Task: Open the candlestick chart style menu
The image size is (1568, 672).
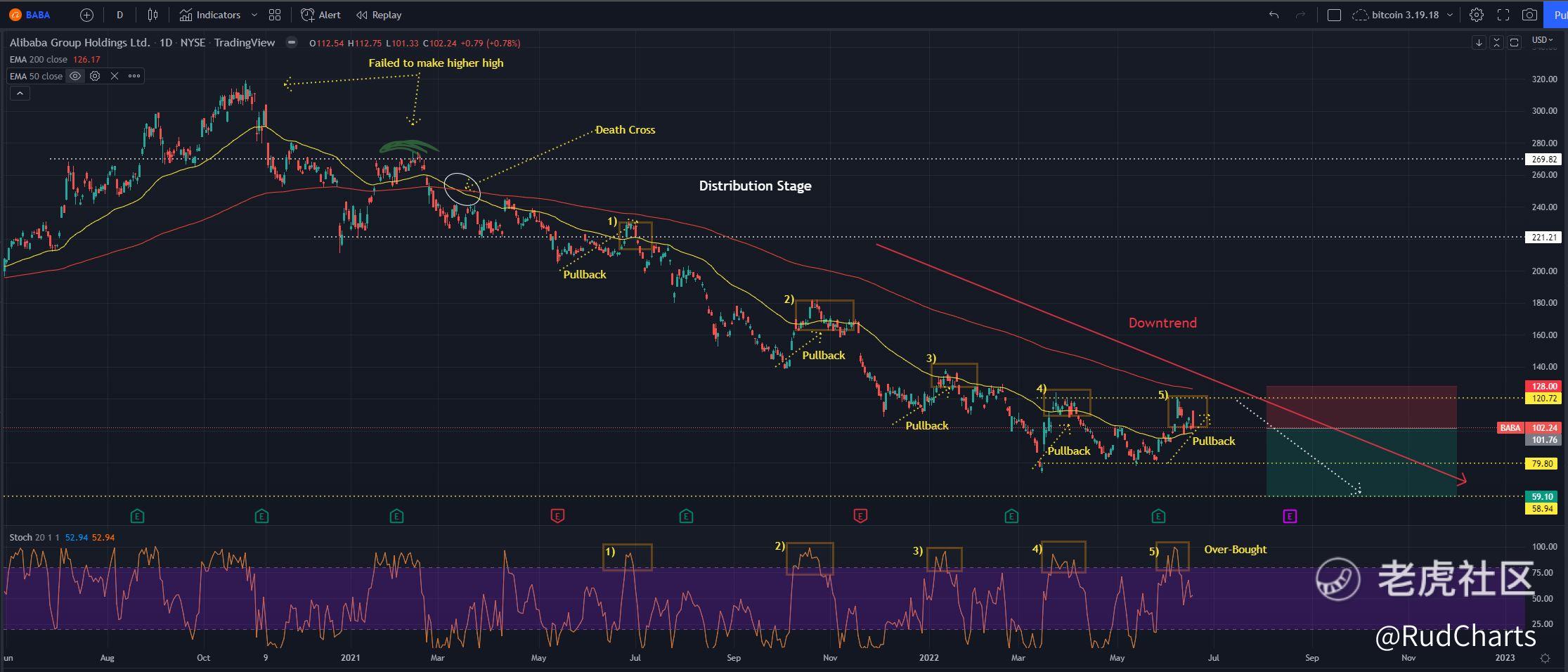Action: (153, 15)
